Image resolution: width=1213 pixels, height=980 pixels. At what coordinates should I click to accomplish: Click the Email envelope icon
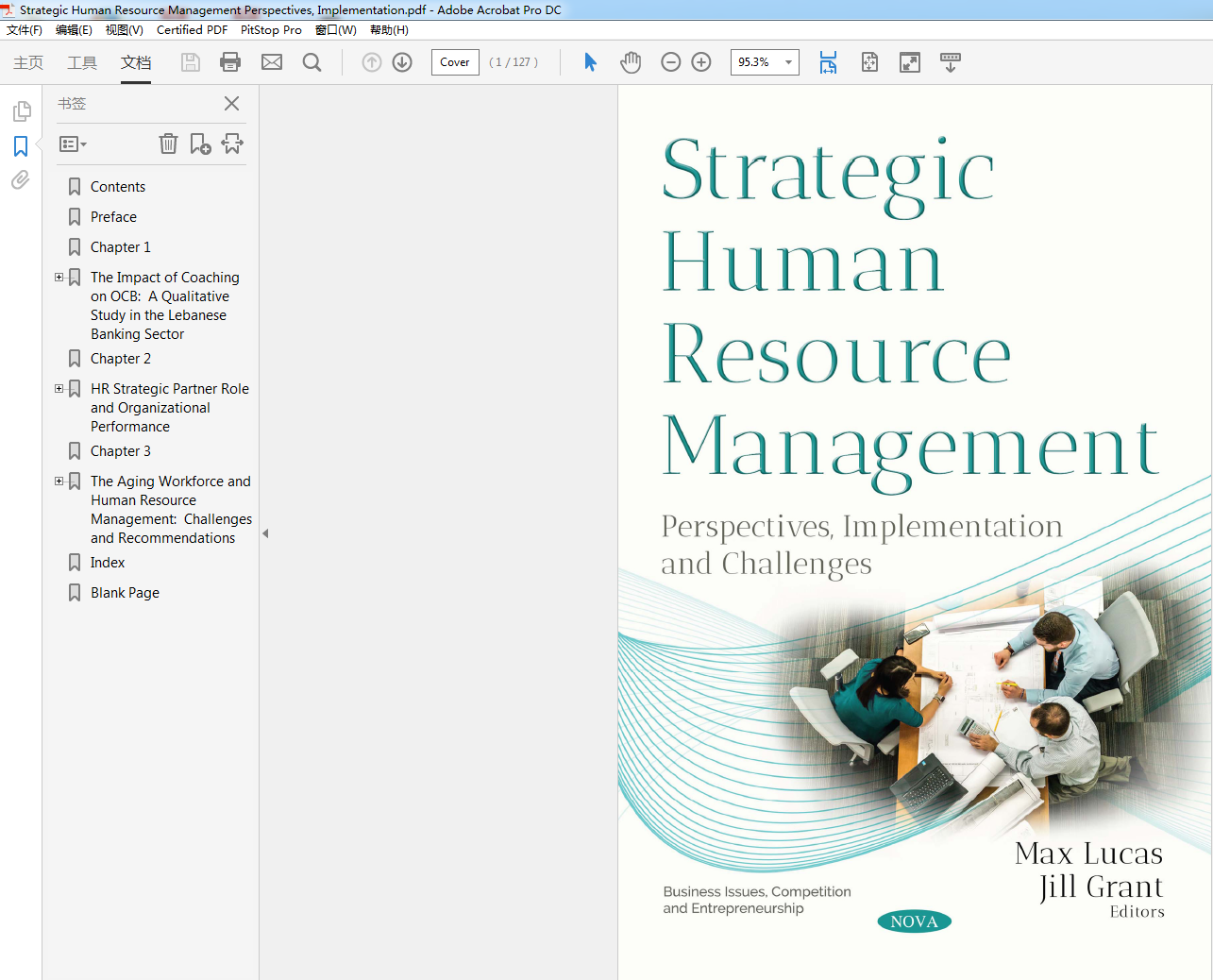pos(272,62)
